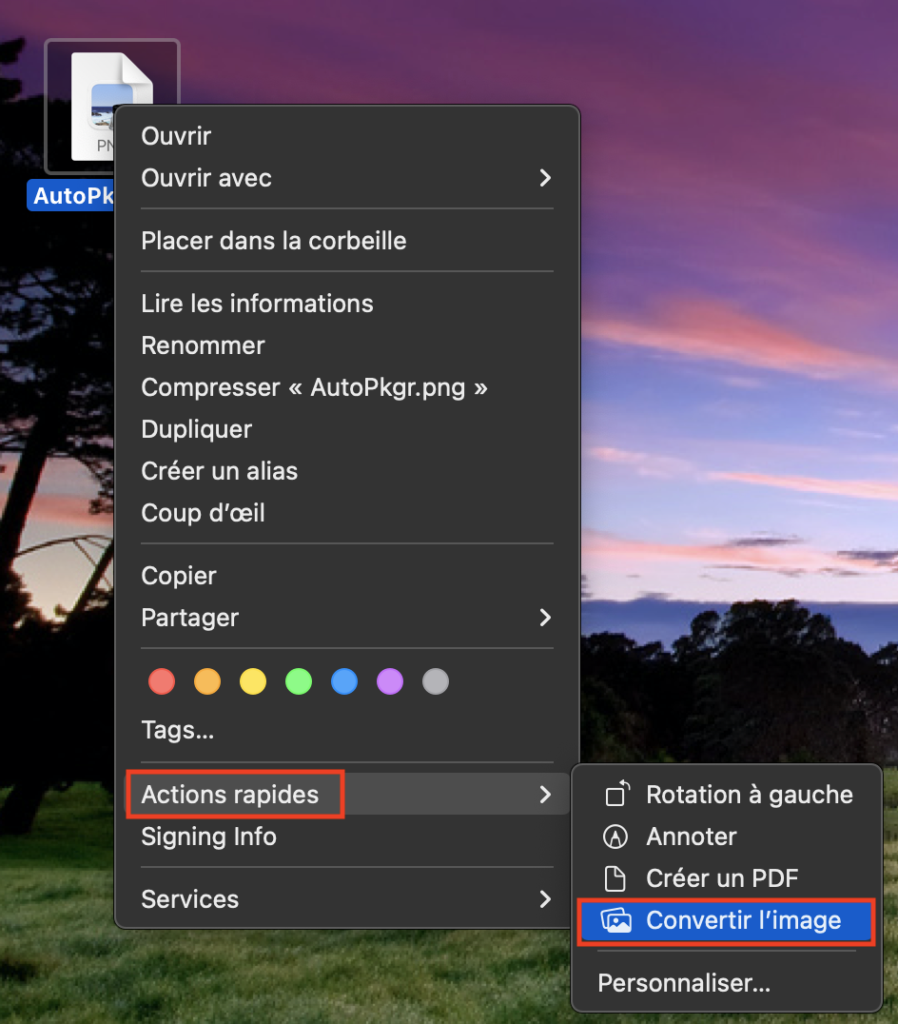This screenshot has height=1024, width=898.
Task: Apply the orange tag color
Action: coord(207,681)
